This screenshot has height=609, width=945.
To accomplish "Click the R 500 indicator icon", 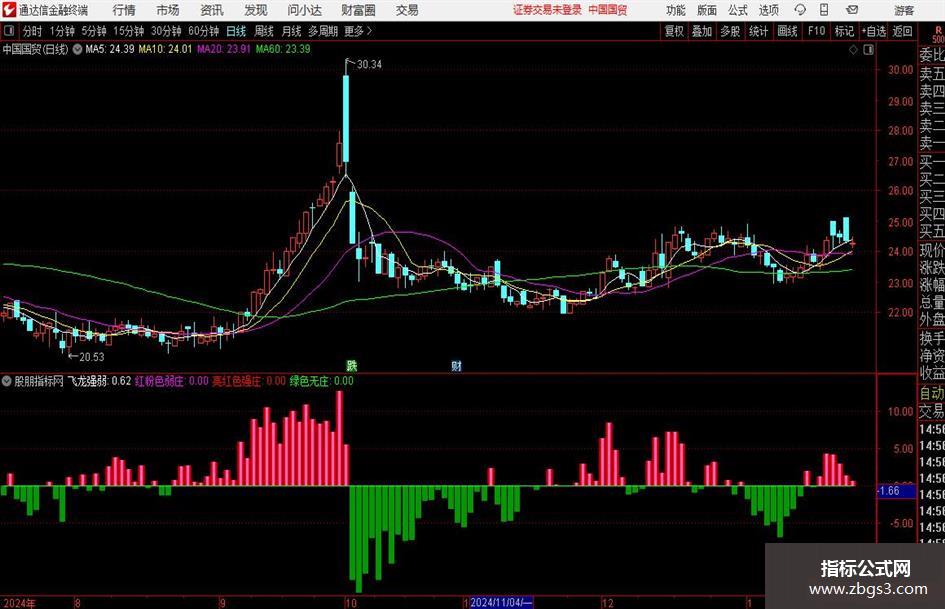I will pyautogui.click(x=938, y=34).
